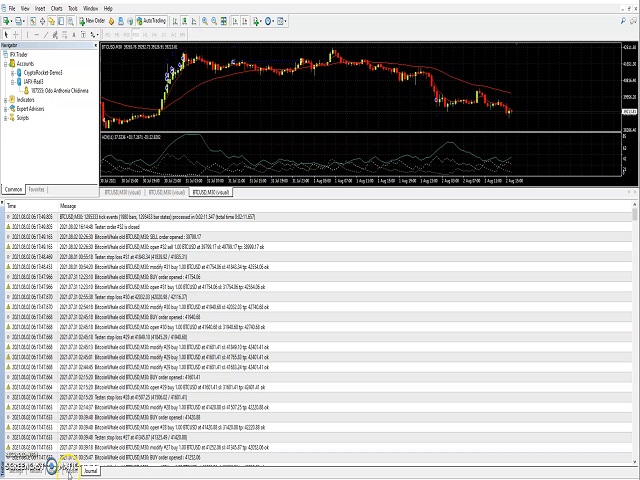Select the Trendline drawing tool
The height and width of the screenshot is (480, 640).
46,35
